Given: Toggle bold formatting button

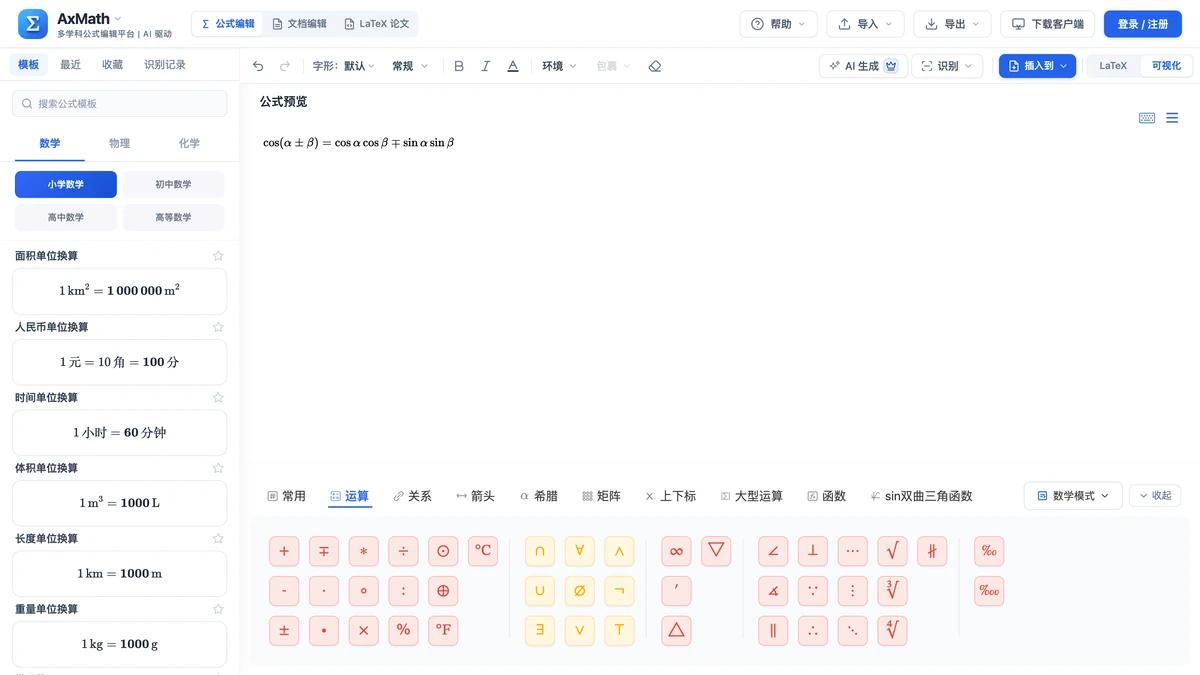Looking at the screenshot, I should click(459, 66).
